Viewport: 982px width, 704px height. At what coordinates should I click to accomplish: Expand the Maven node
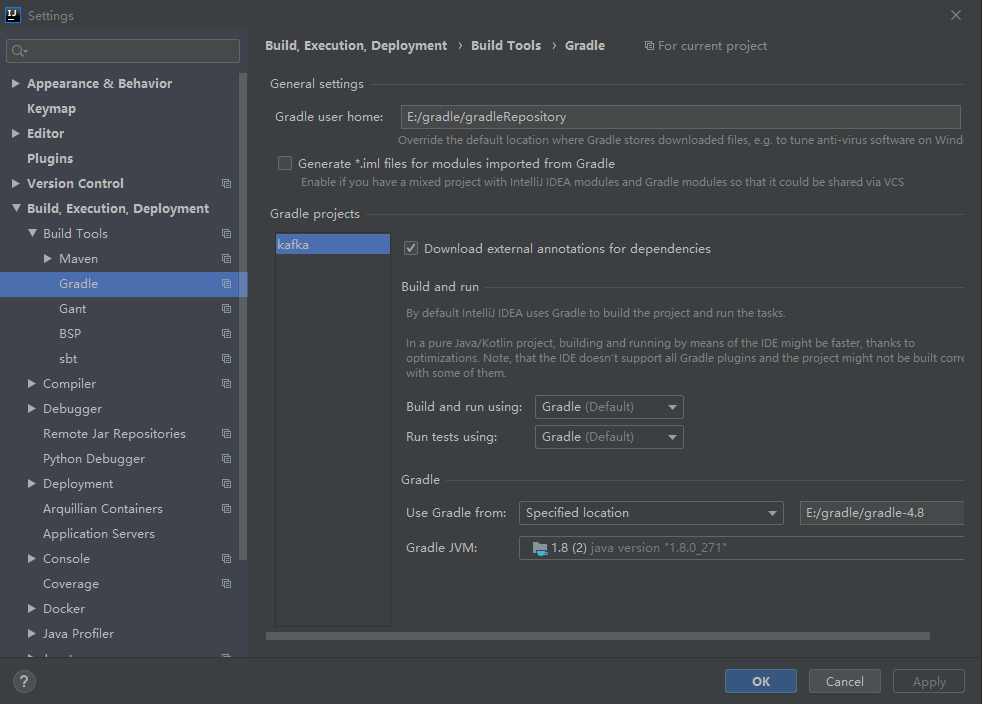(x=48, y=259)
